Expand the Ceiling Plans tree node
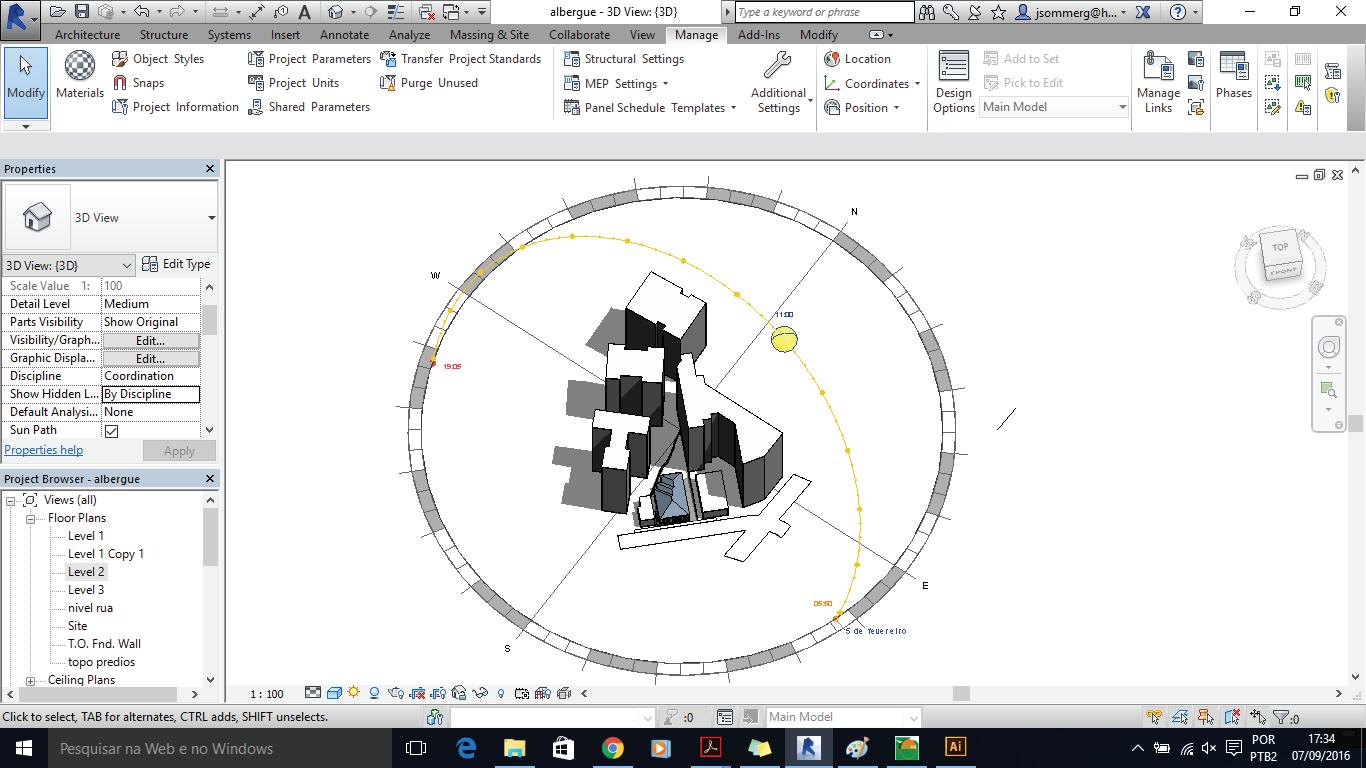Screen dimensions: 1366x768 coord(31,680)
